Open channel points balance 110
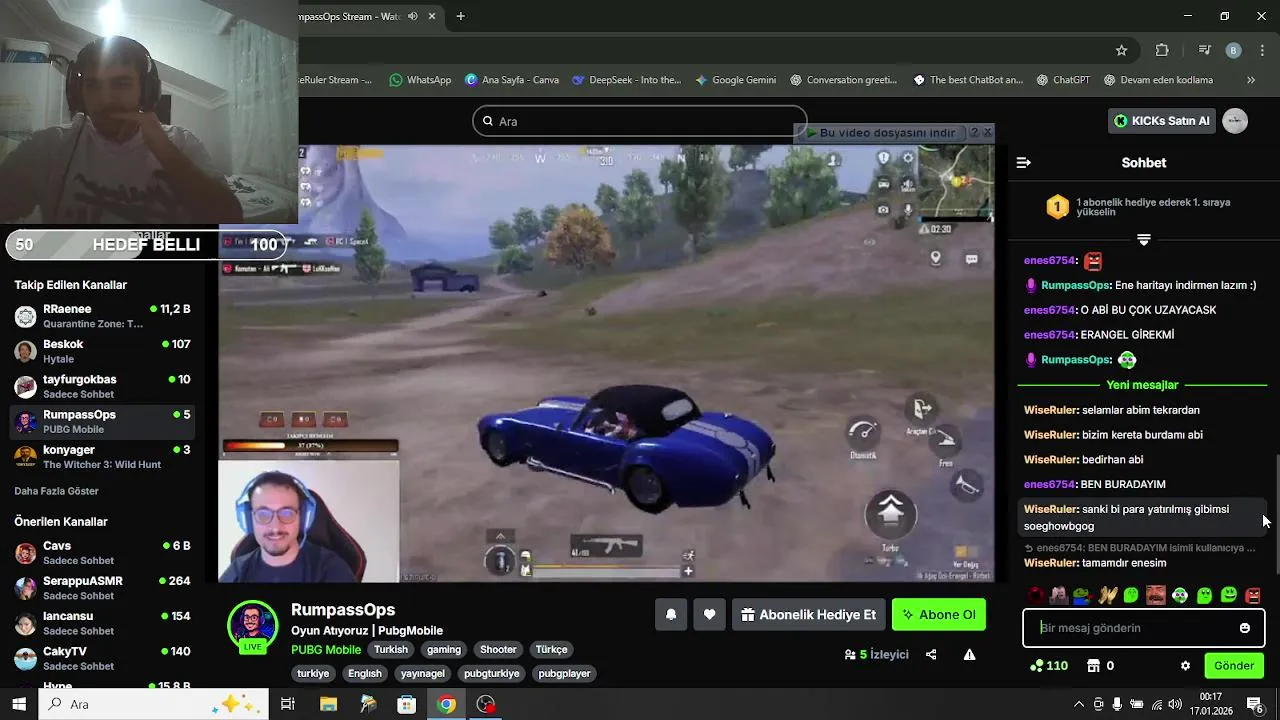 (1049, 665)
